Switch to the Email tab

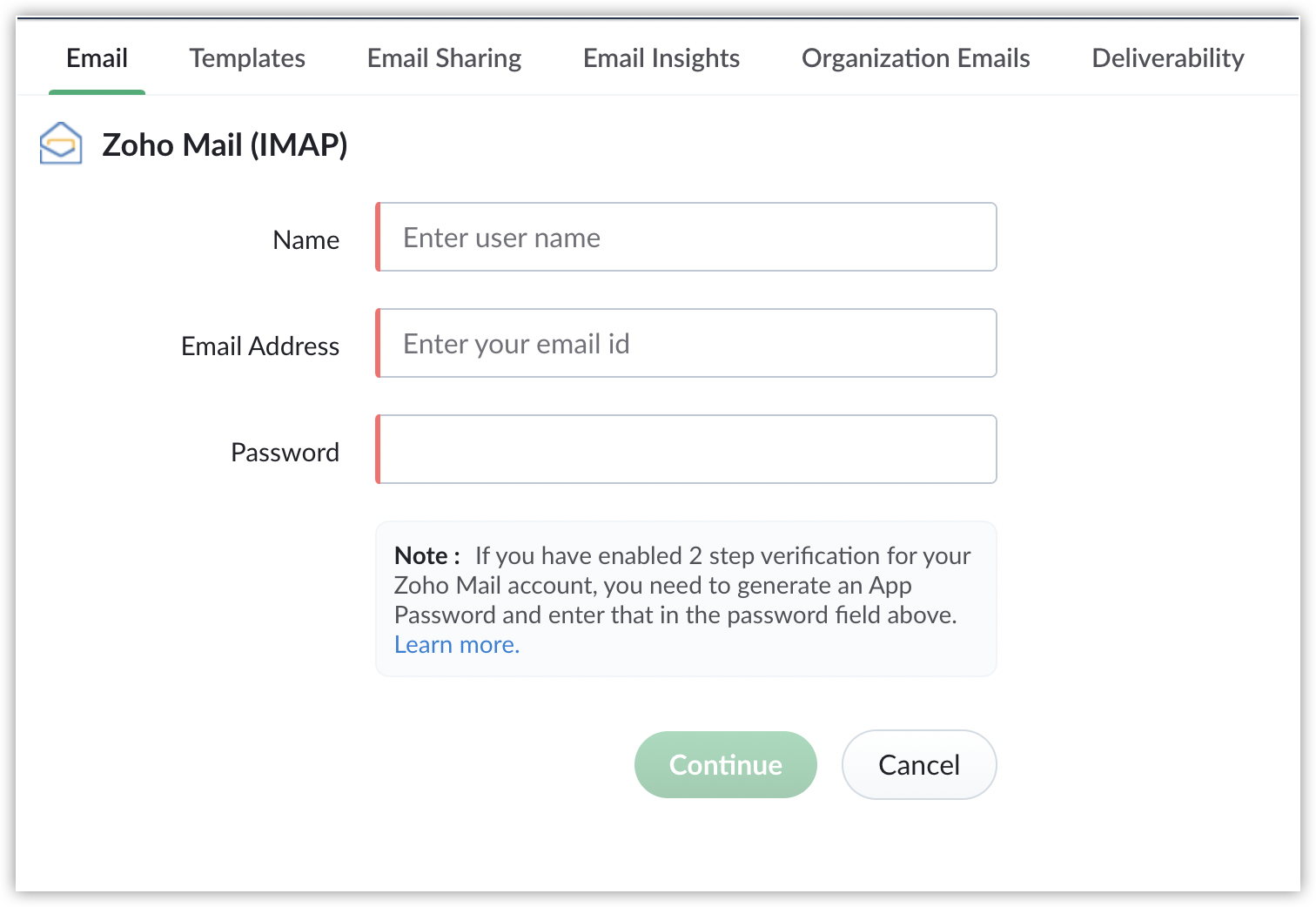pos(97,58)
